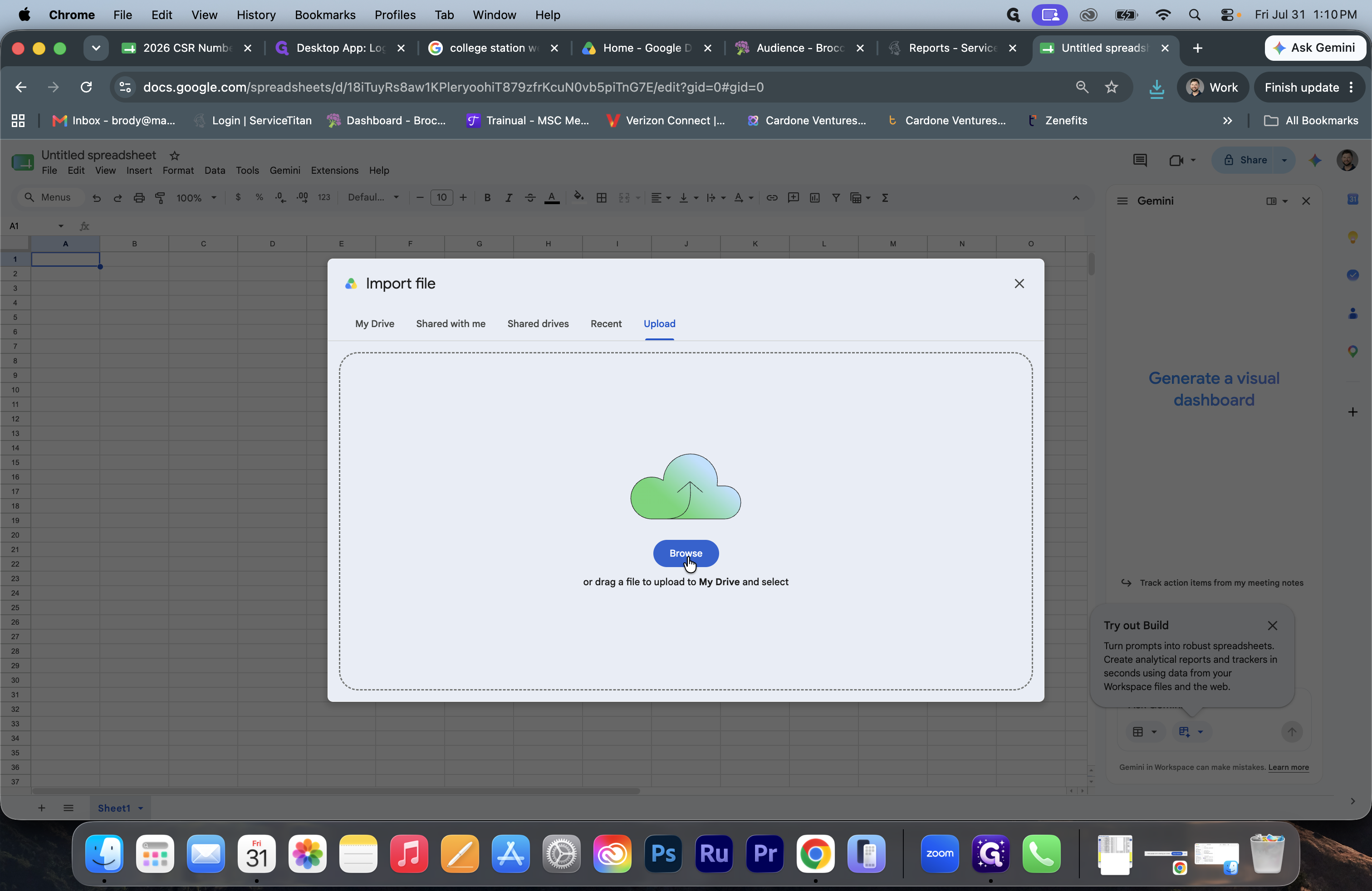Open Google Maps in side panel
Viewport: 1372px width, 891px height.
1352,351
